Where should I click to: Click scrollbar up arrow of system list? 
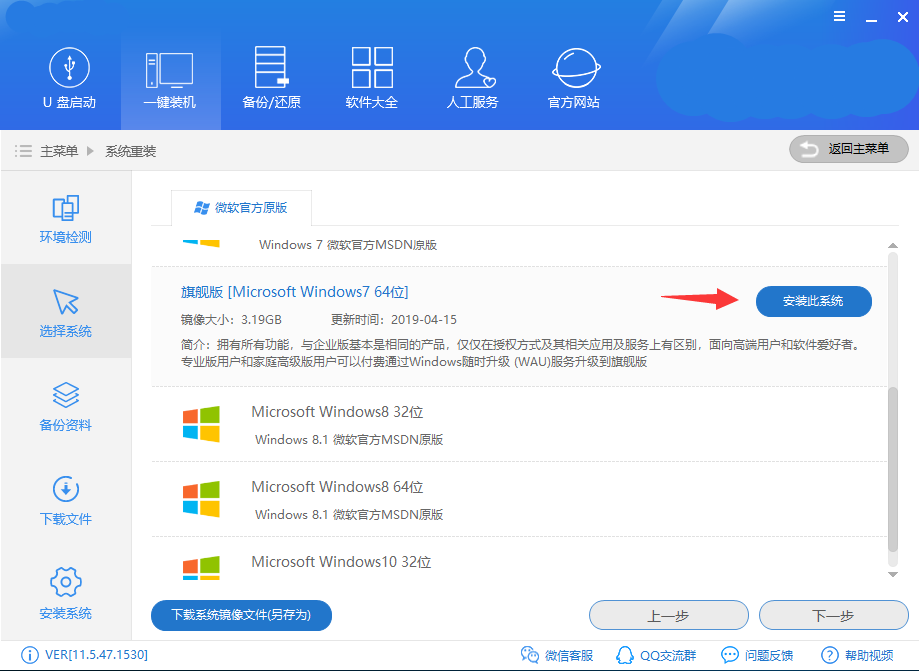coord(893,246)
